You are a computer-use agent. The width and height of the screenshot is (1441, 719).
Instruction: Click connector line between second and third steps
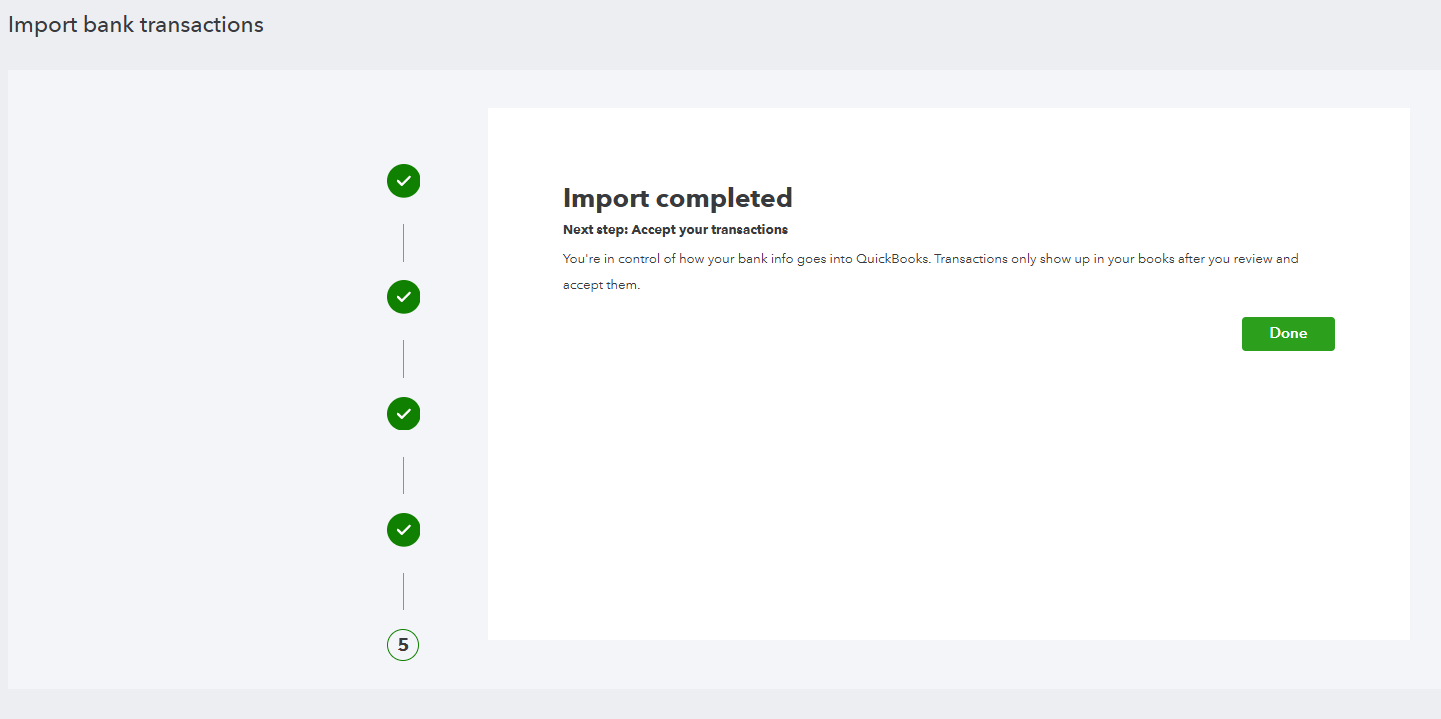(x=403, y=358)
